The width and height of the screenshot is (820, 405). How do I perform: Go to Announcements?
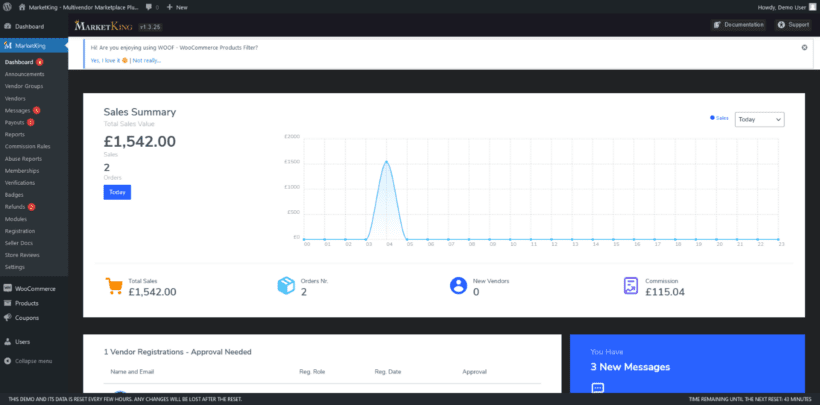click(x=25, y=74)
